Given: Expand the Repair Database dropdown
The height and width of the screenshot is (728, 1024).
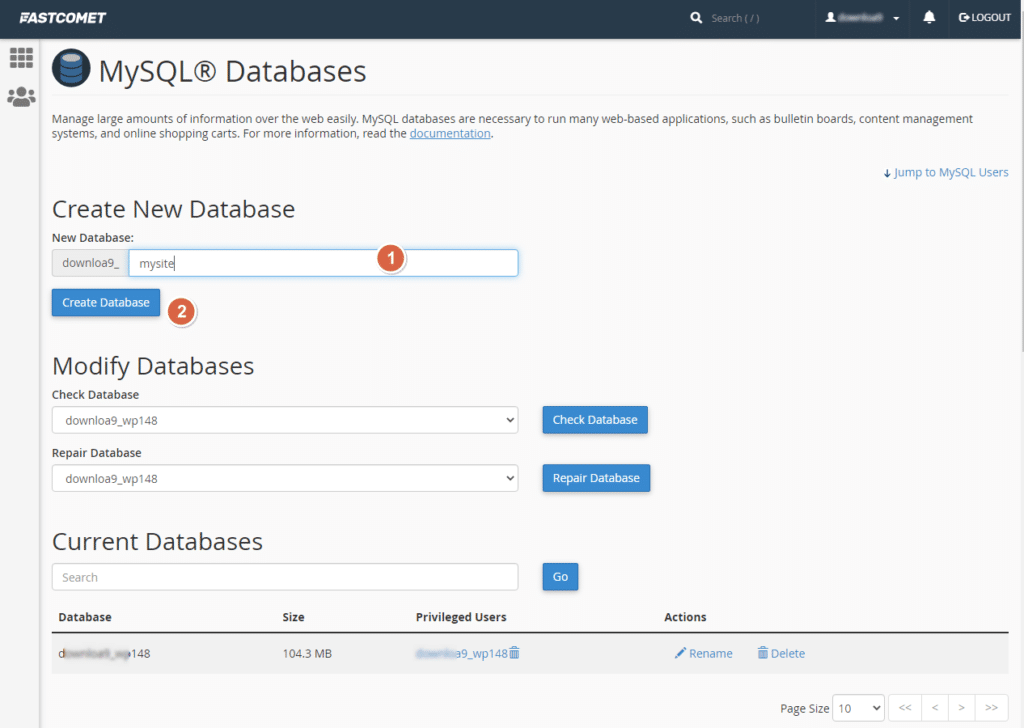Looking at the screenshot, I should (x=285, y=478).
